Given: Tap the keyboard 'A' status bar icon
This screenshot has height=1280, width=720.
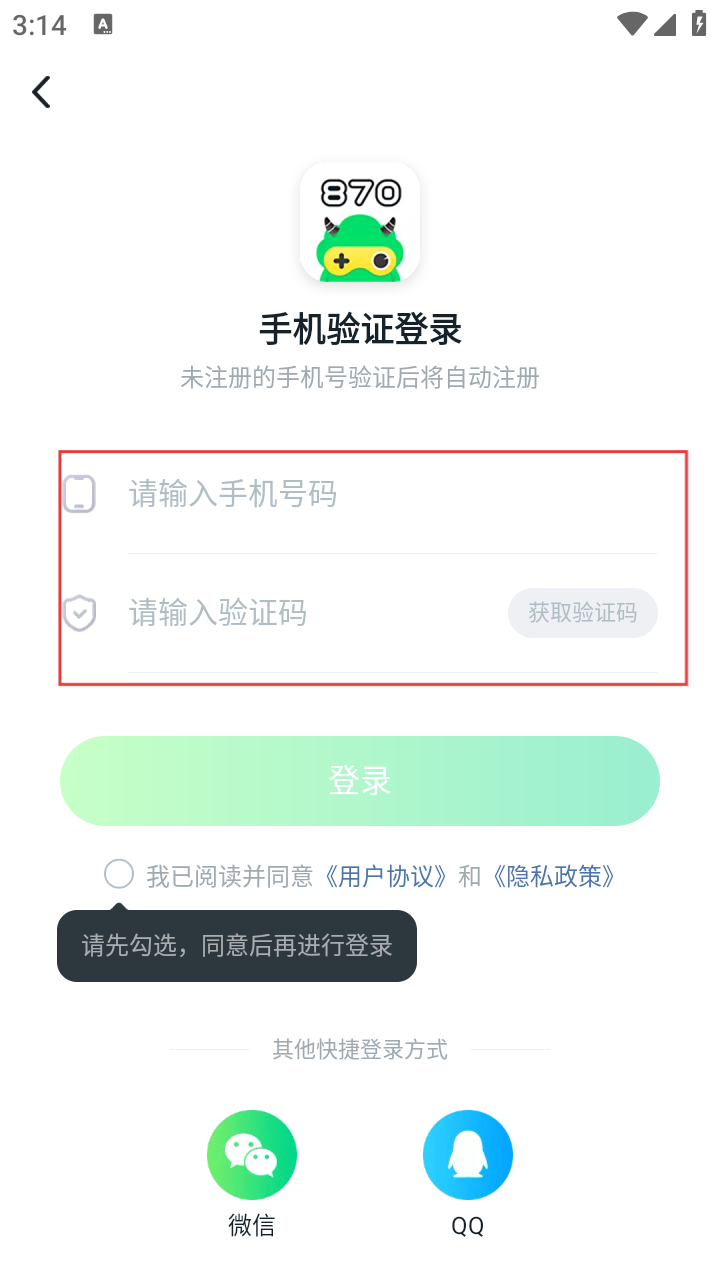Looking at the screenshot, I should click(103, 25).
